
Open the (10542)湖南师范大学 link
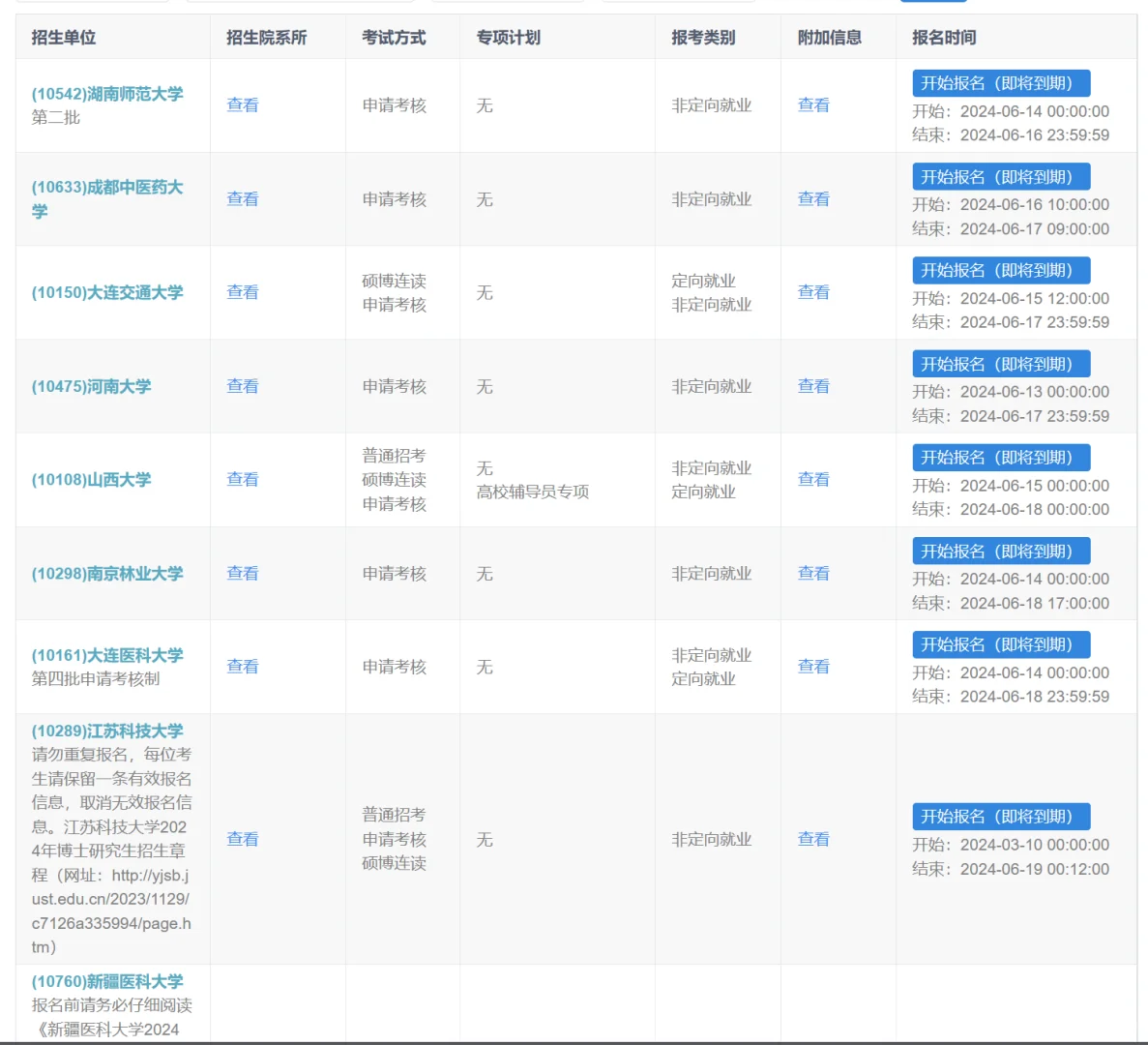pyautogui.click(x=107, y=94)
